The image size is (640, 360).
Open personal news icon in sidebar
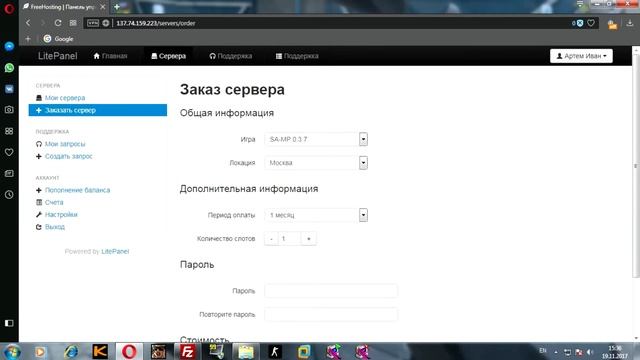point(9,173)
